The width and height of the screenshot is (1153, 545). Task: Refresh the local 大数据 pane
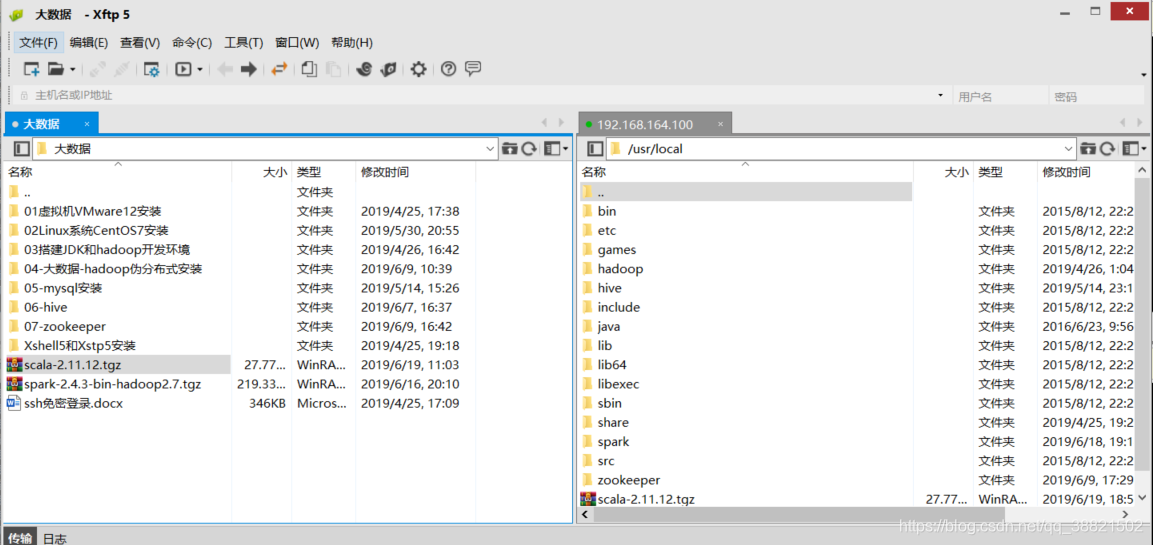point(529,149)
